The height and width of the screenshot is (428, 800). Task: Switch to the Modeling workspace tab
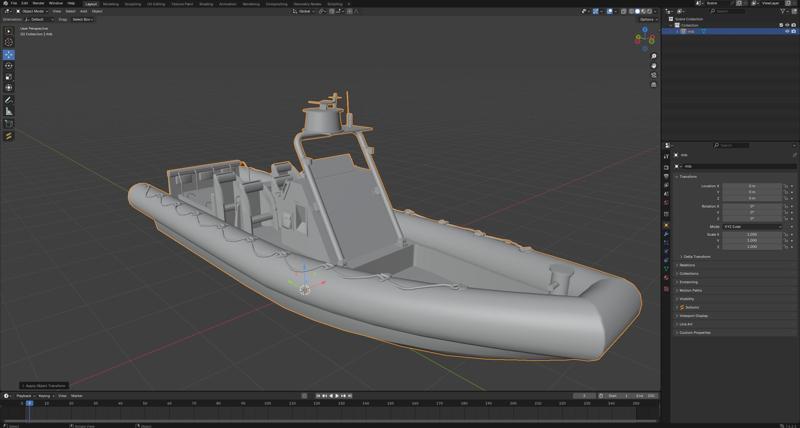[110, 3]
